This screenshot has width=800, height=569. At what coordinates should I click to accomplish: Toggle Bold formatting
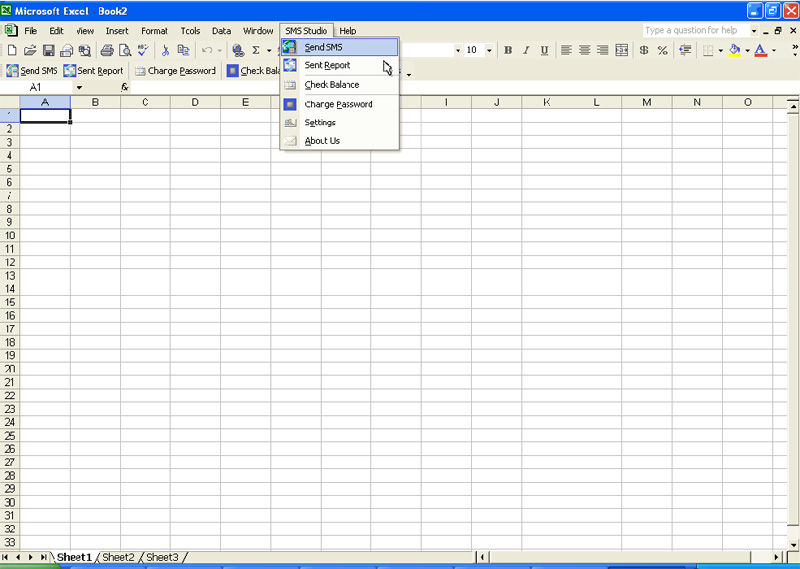point(508,50)
